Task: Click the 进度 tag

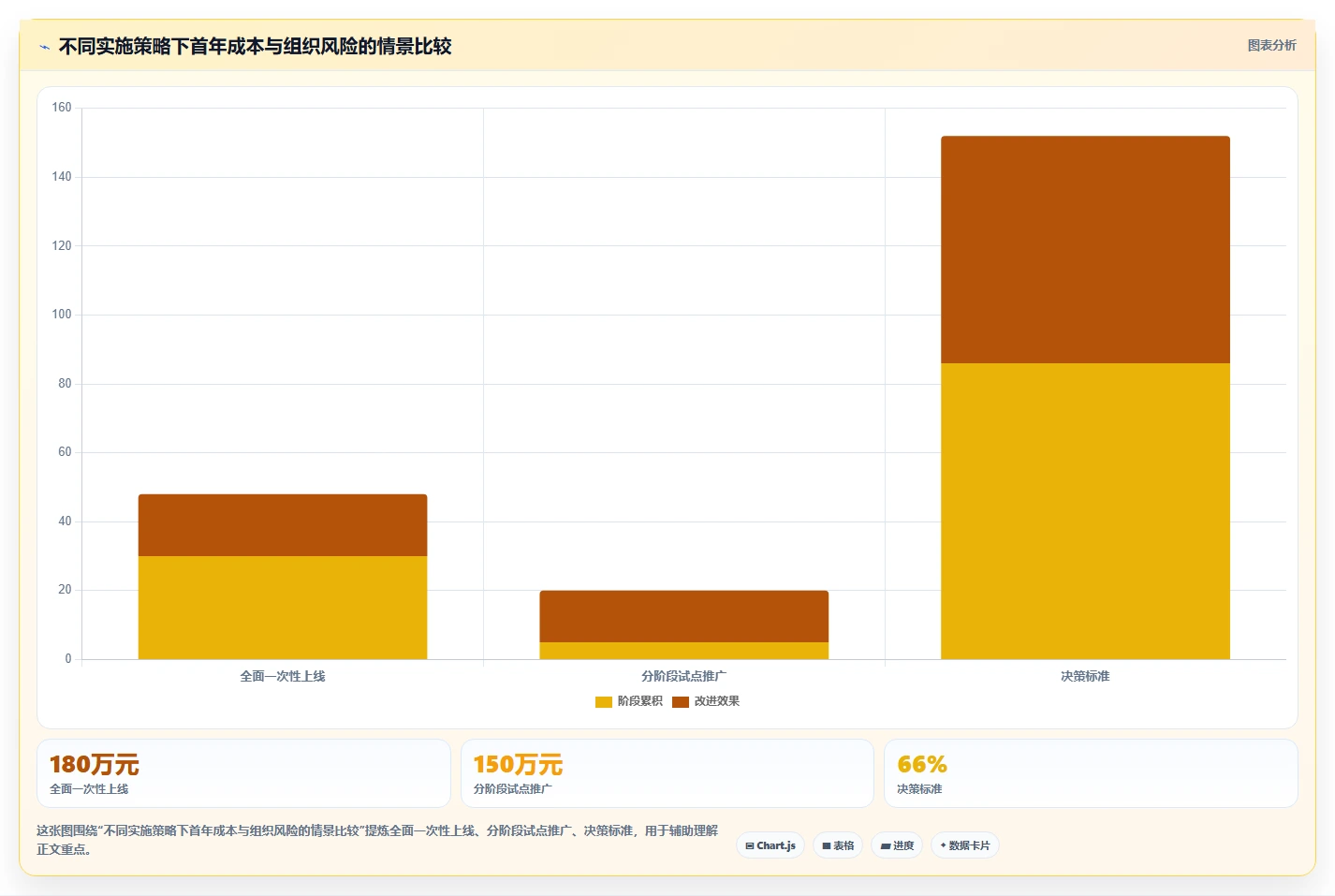Action: coord(897,845)
